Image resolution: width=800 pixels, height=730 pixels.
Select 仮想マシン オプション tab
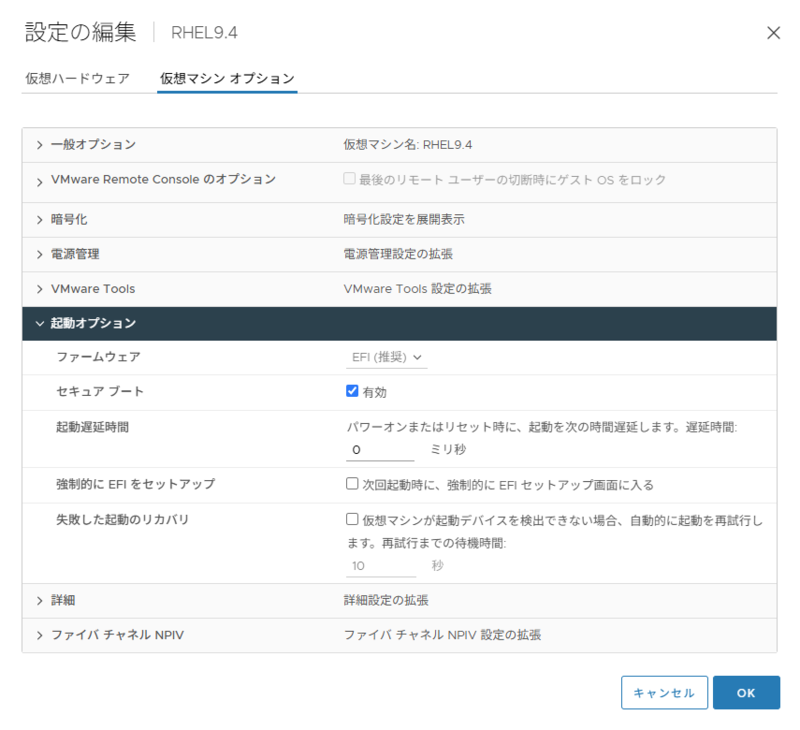(x=227, y=79)
